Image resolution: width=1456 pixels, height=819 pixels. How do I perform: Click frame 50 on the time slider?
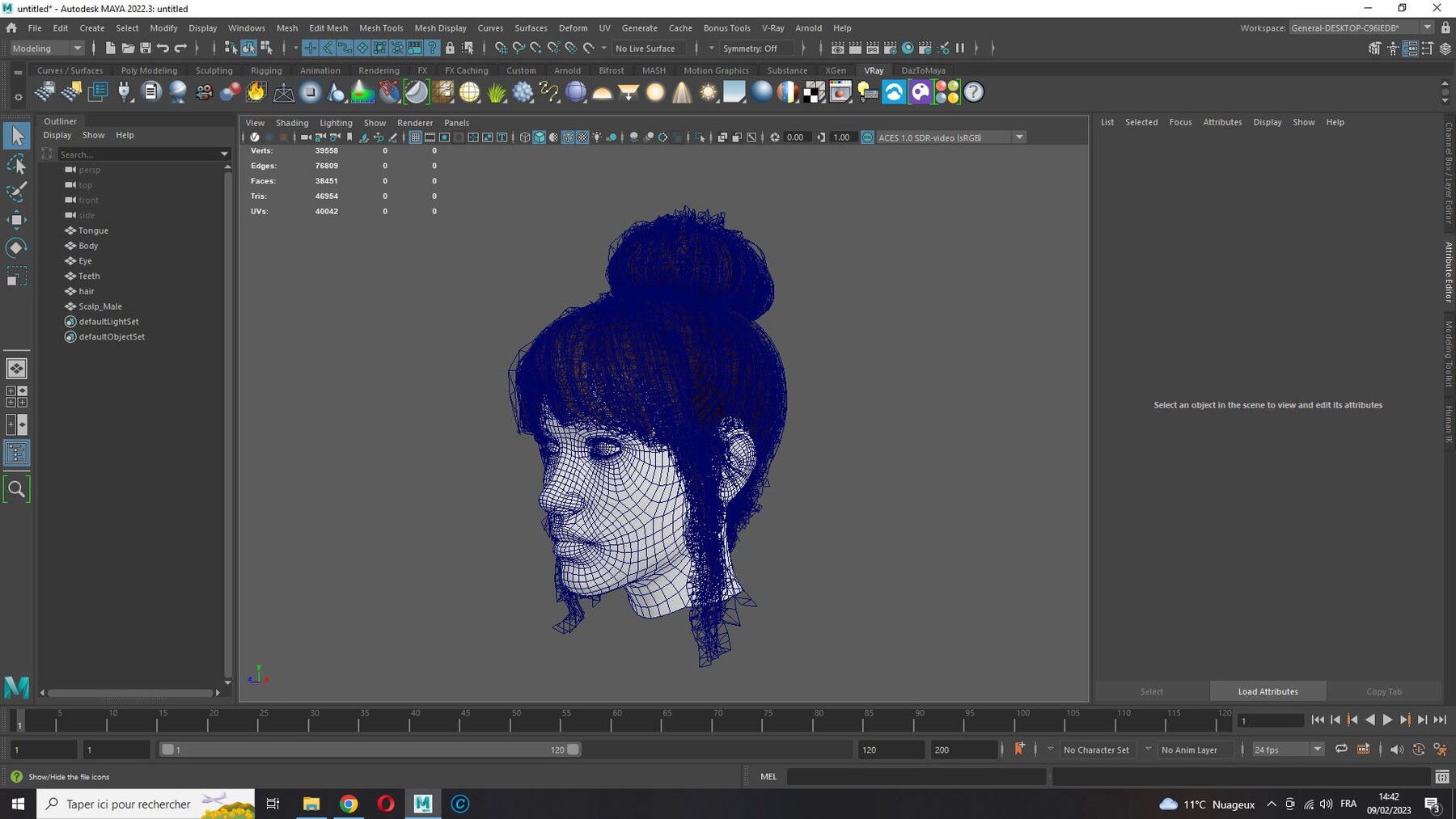[x=516, y=719]
